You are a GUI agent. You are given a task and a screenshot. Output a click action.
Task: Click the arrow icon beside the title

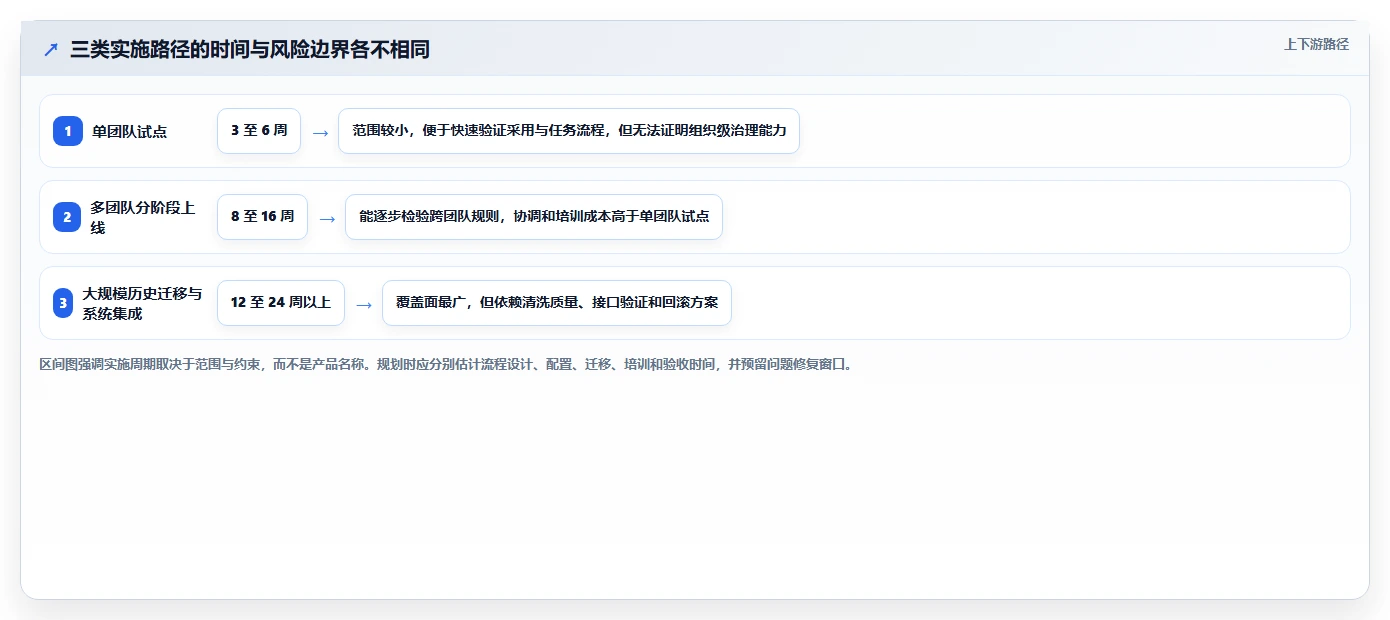51,49
